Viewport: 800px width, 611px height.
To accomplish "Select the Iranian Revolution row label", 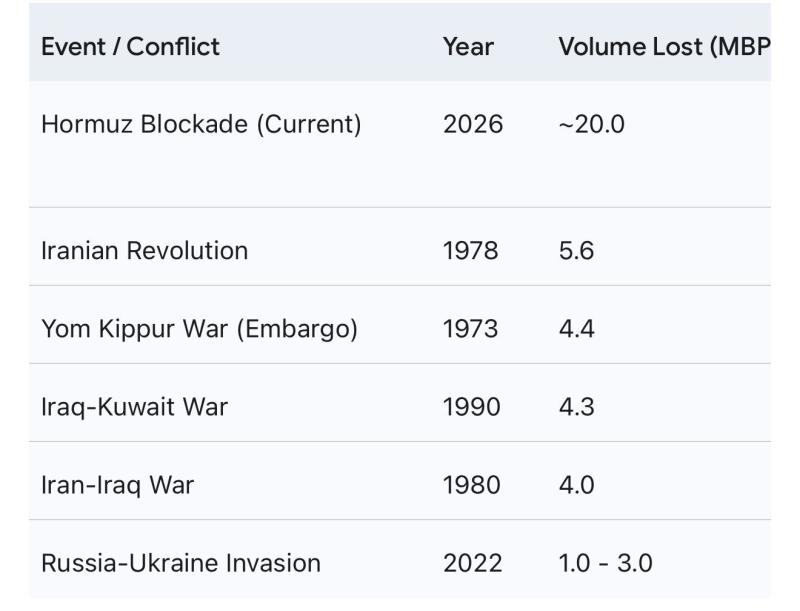I will (144, 250).
